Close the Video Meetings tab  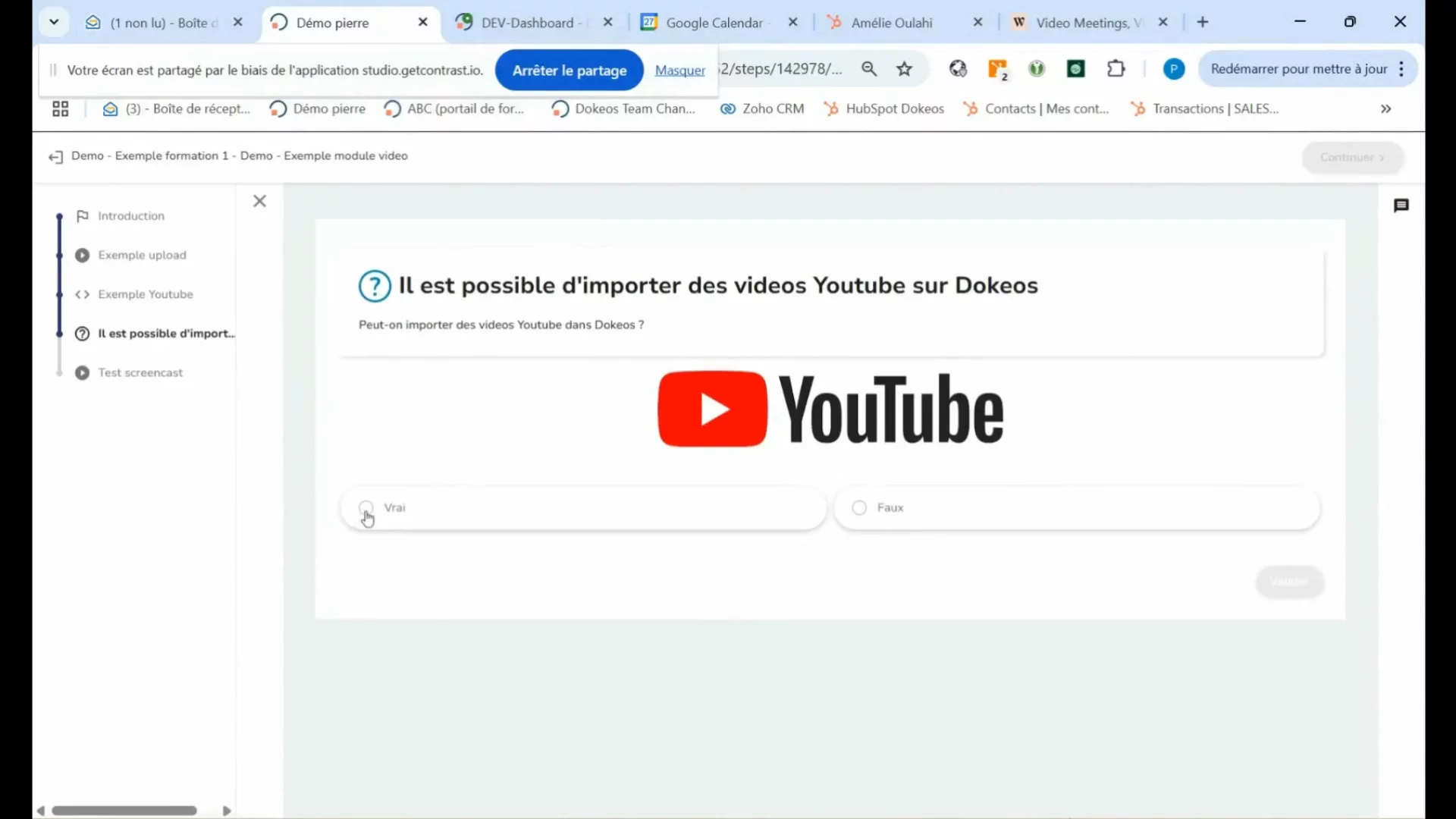tap(1163, 23)
